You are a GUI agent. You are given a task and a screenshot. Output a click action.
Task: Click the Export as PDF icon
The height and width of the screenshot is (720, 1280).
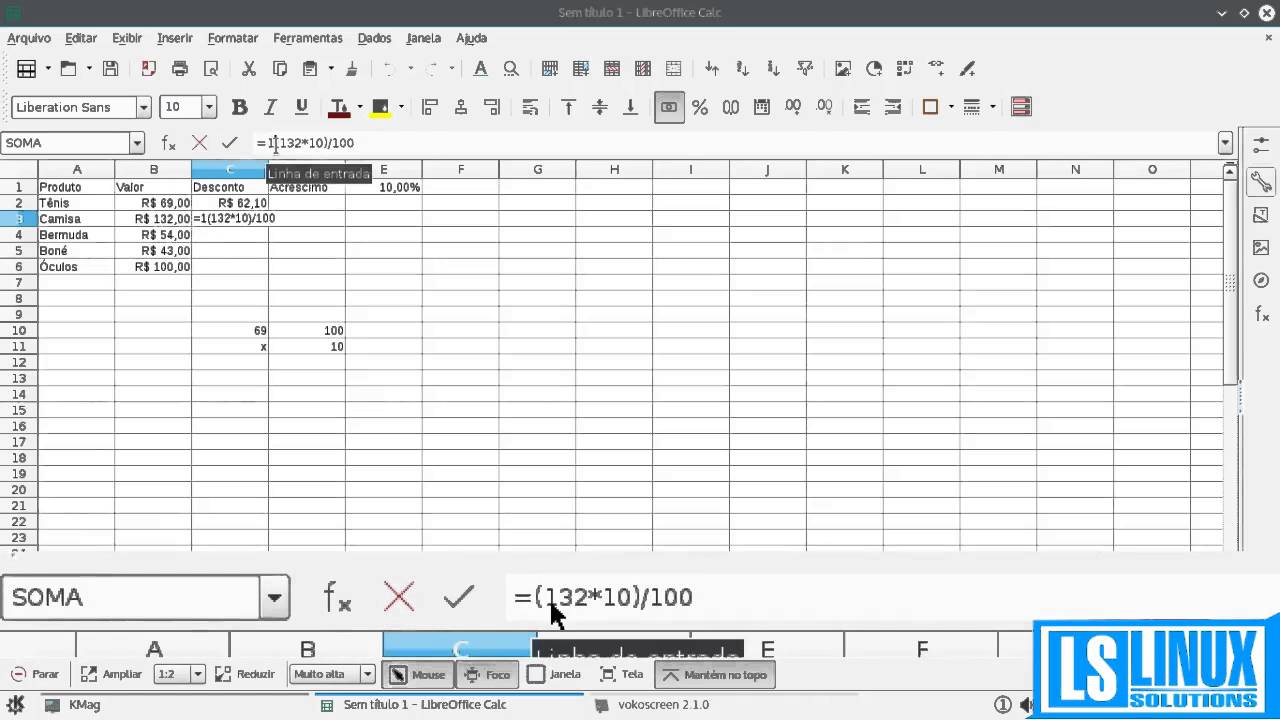[148, 69]
